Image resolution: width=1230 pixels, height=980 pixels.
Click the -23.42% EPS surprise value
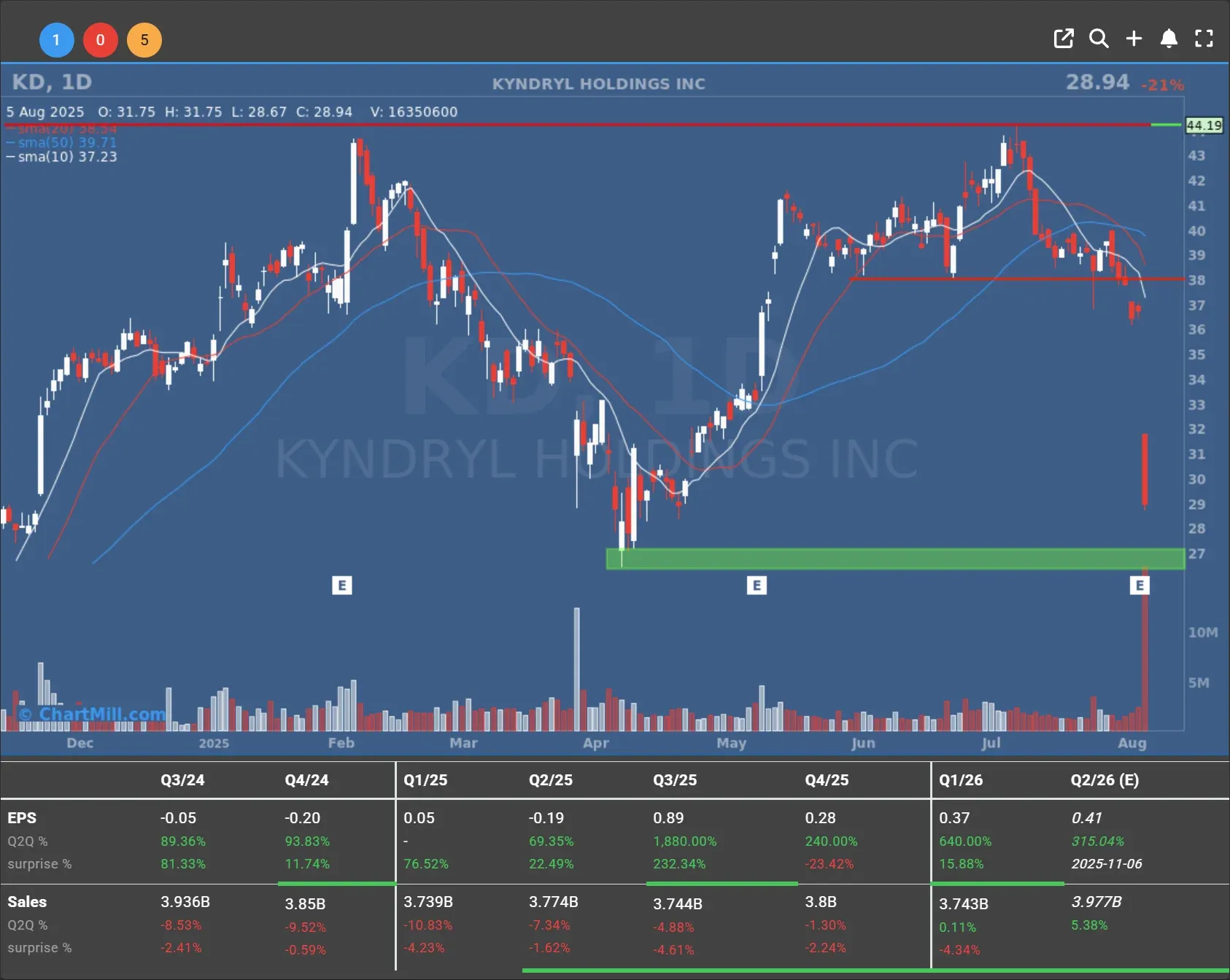829,864
